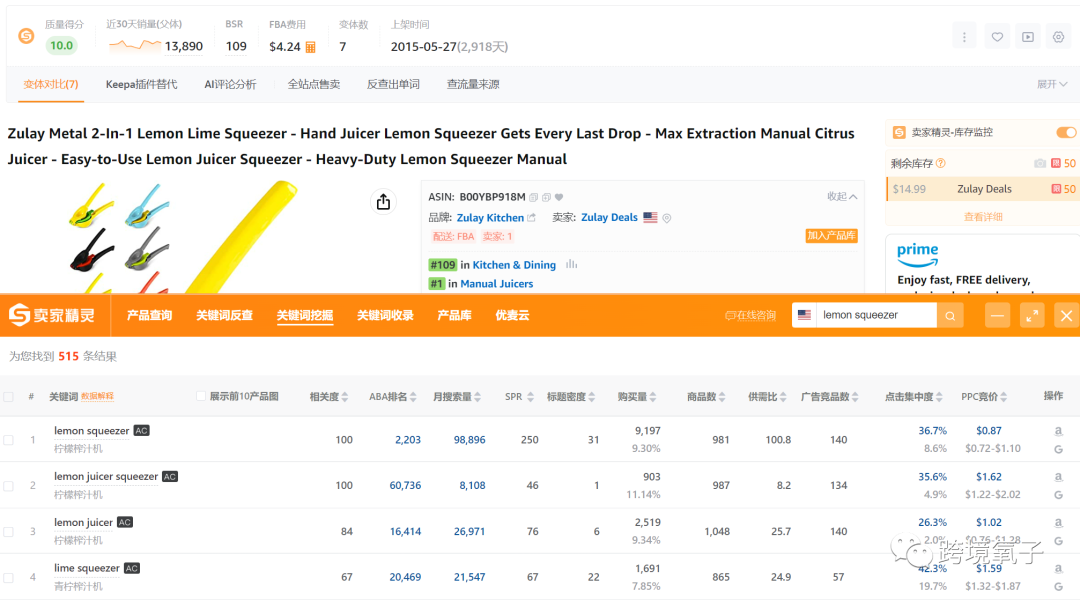Click the help icon next to 剩余库存
The width and height of the screenshot is (1080, 600).
(941, 163)
